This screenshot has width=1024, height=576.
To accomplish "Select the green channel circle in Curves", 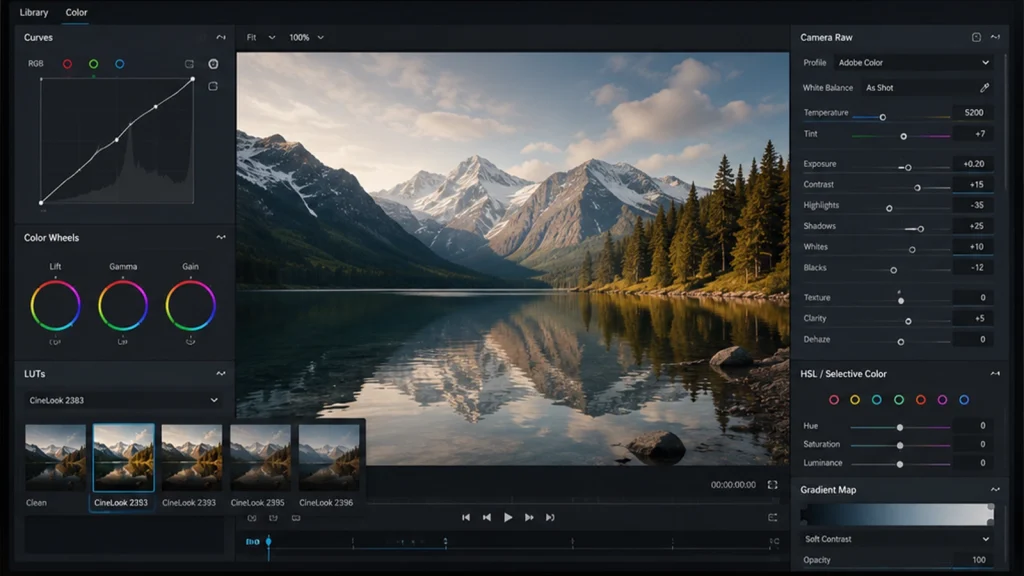I will 93,64.
